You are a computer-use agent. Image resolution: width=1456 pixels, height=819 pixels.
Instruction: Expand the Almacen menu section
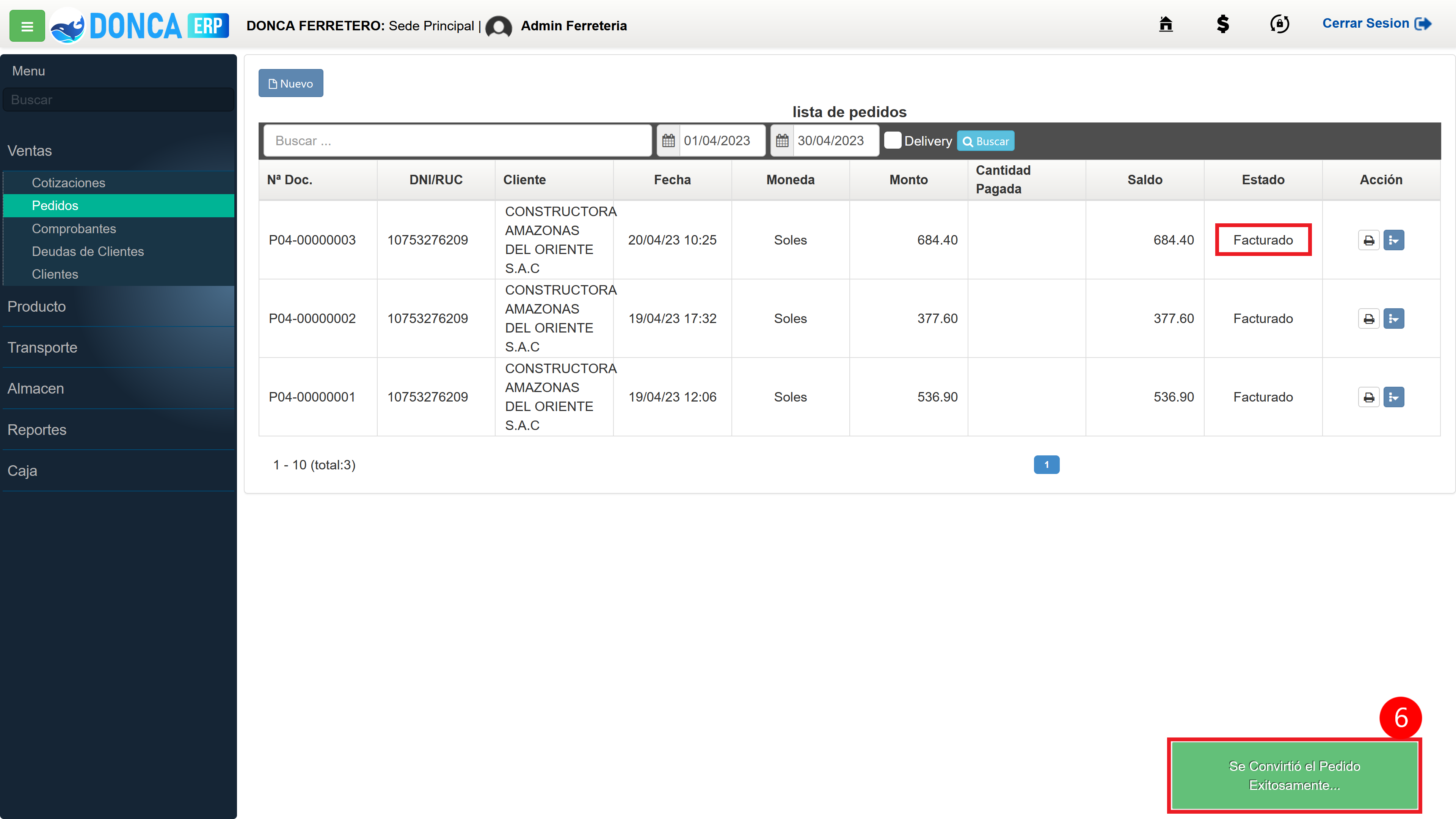pyautogui.click(x=118, y=389)
